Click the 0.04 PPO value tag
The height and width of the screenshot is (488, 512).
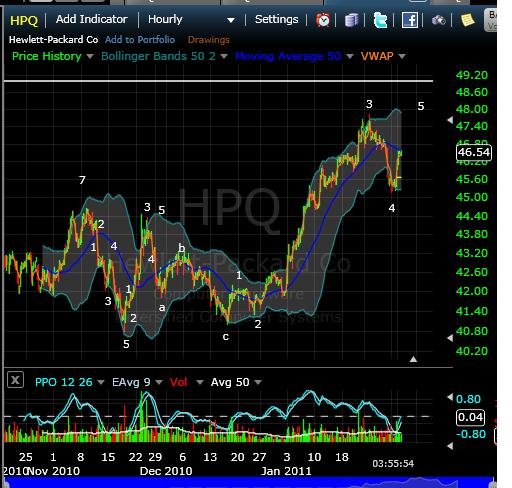(470, 417)
